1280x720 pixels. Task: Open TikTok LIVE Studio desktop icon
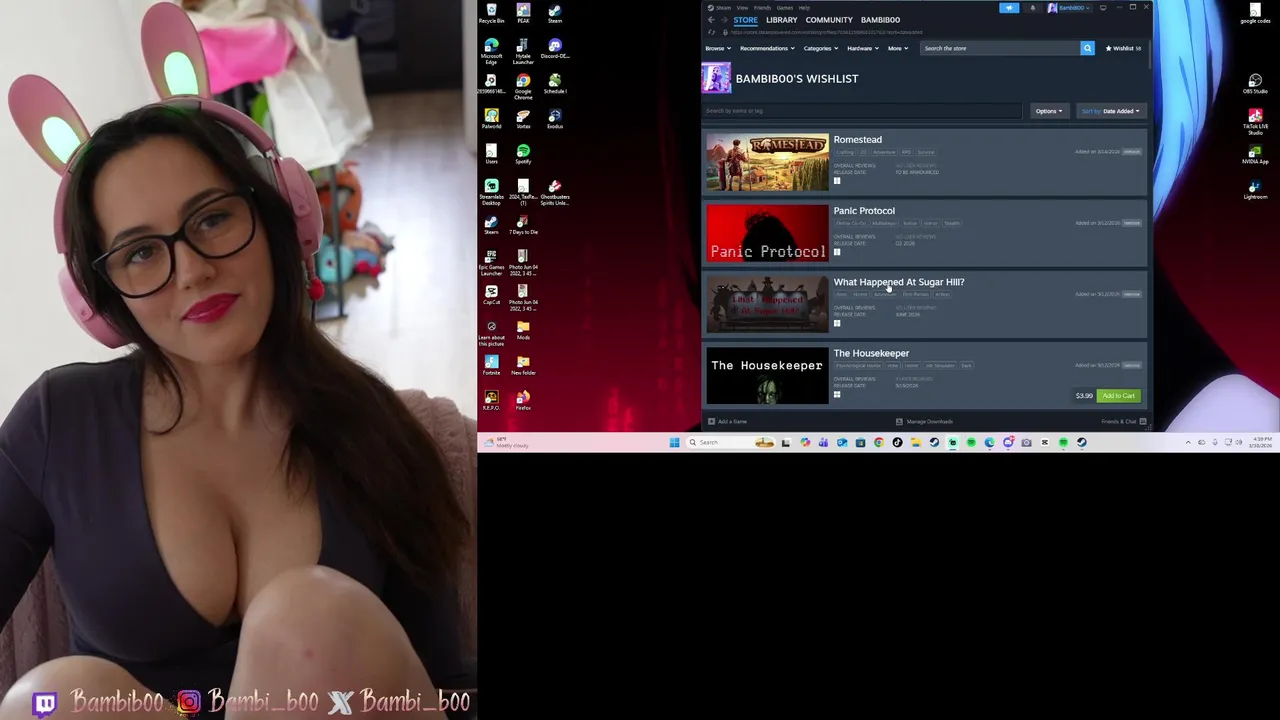(x=1255, y=121)
